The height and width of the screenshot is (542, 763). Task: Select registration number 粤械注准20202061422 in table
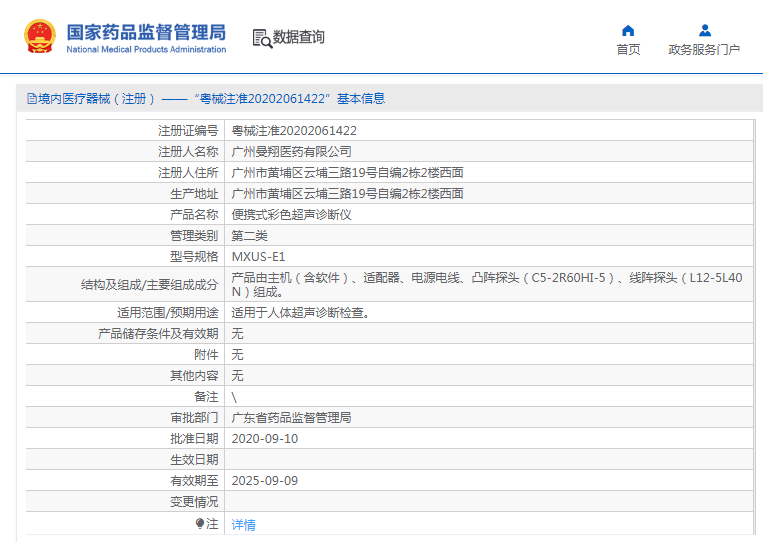[x=294, y=131]
